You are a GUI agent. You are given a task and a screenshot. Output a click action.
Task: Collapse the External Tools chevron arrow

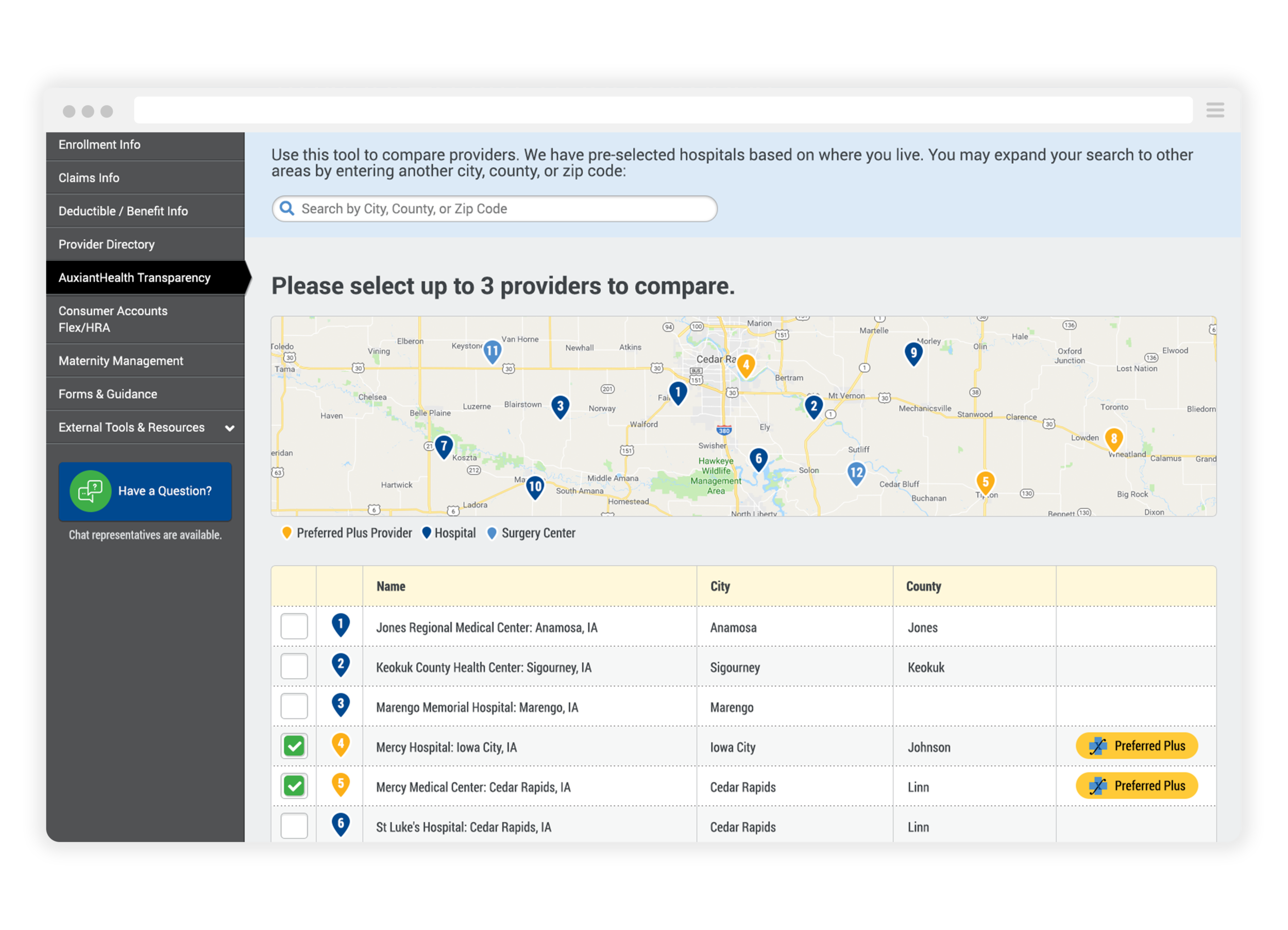(229, 427)
